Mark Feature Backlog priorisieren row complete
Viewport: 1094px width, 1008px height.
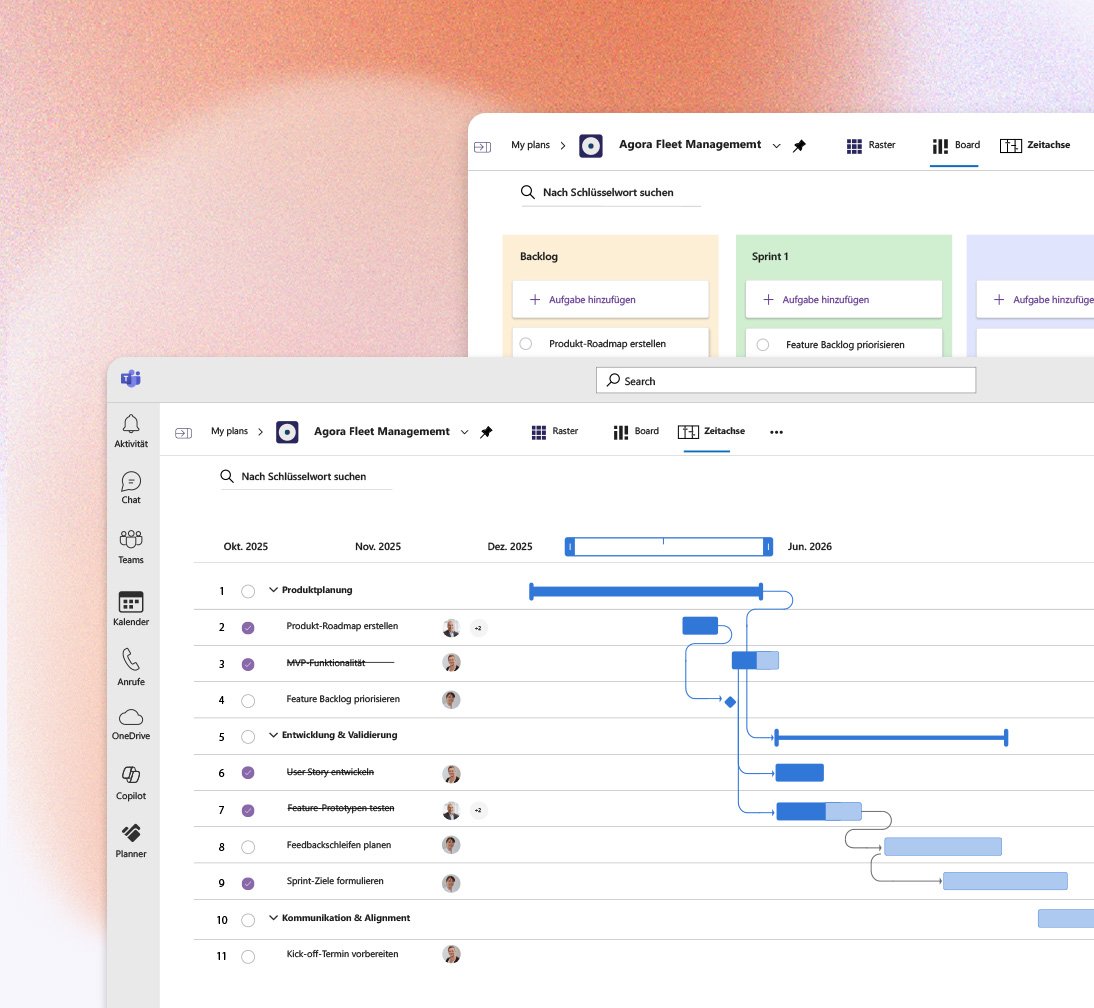tap(248, 700)
